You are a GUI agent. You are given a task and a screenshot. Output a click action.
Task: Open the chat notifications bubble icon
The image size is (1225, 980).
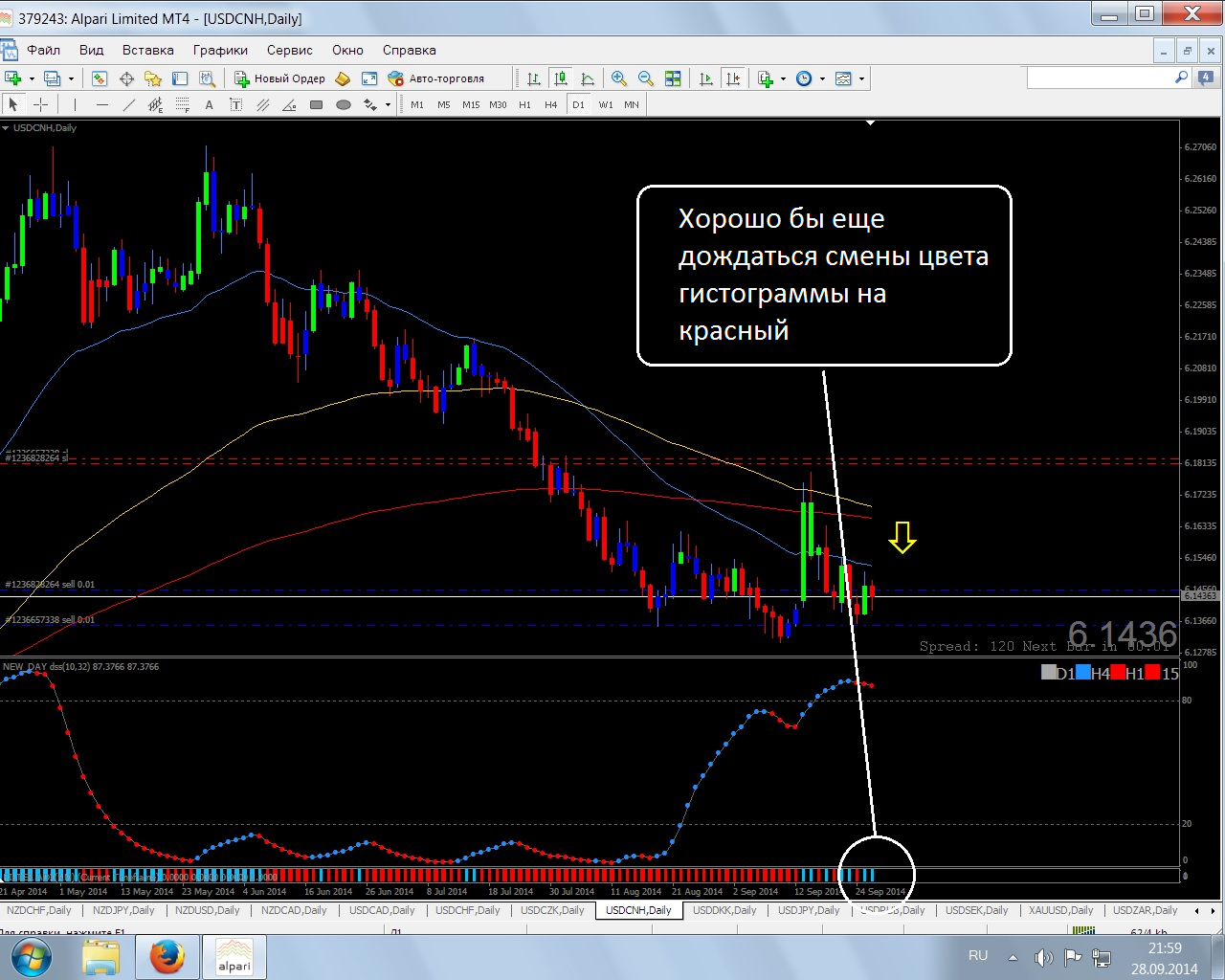pyautogui.click(x=1207, y=78)
